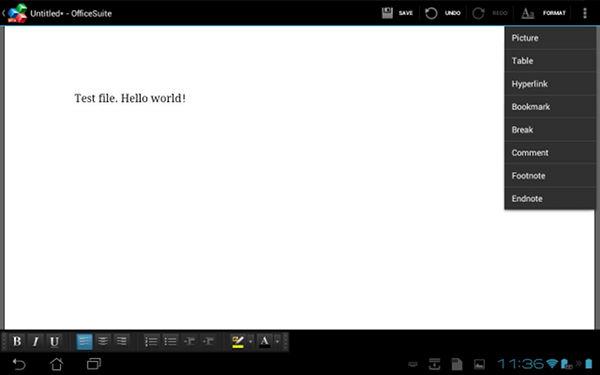
Task: Align text left
Action: [x=84, y=341]
